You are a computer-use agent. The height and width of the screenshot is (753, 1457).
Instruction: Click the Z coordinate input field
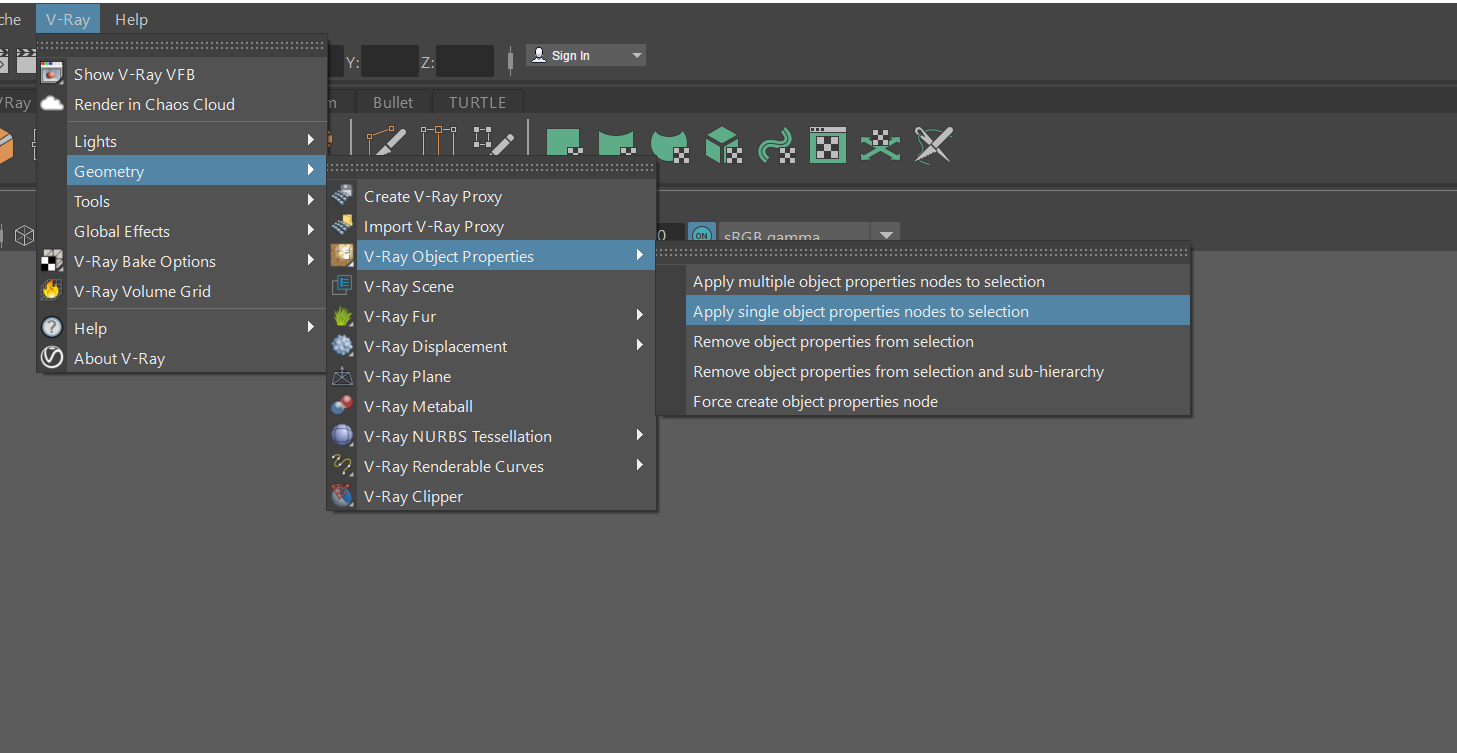[465, 61]
